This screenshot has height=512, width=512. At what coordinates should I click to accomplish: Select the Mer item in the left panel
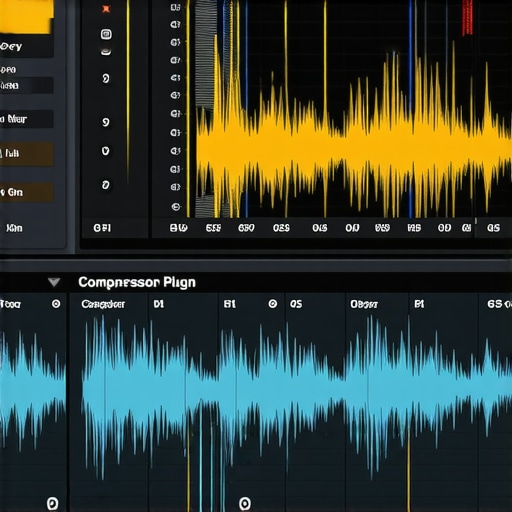pyautogui.click(x=27, y=119)
